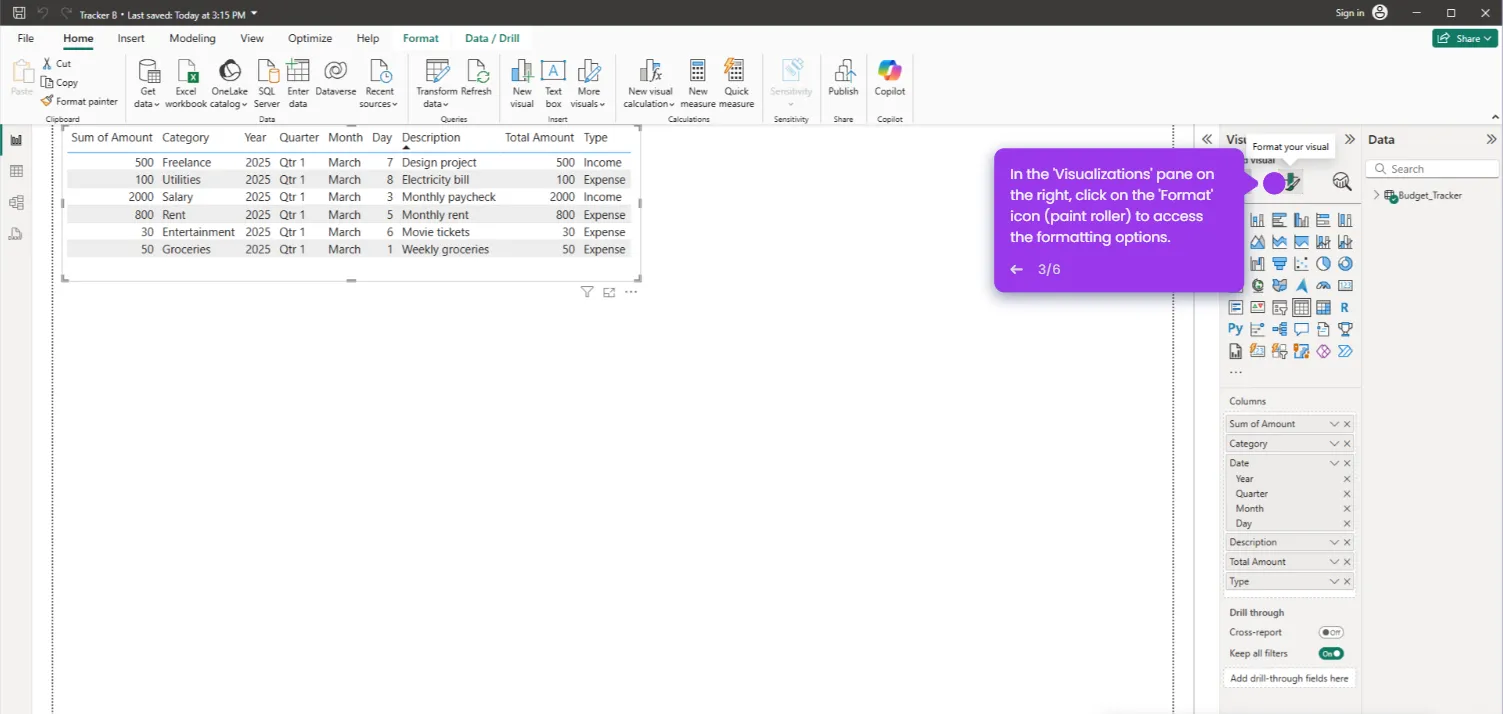1503x714 pixels.
Task: Remove the Type field from Columns
Action: (1347, 582)
